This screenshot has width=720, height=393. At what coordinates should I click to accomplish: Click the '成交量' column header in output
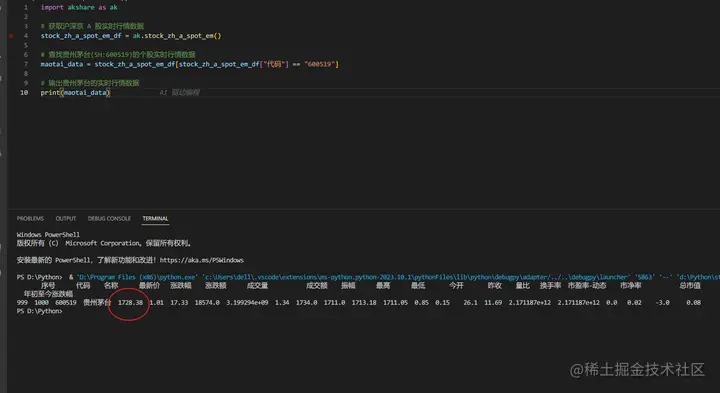tap(257, 286)
